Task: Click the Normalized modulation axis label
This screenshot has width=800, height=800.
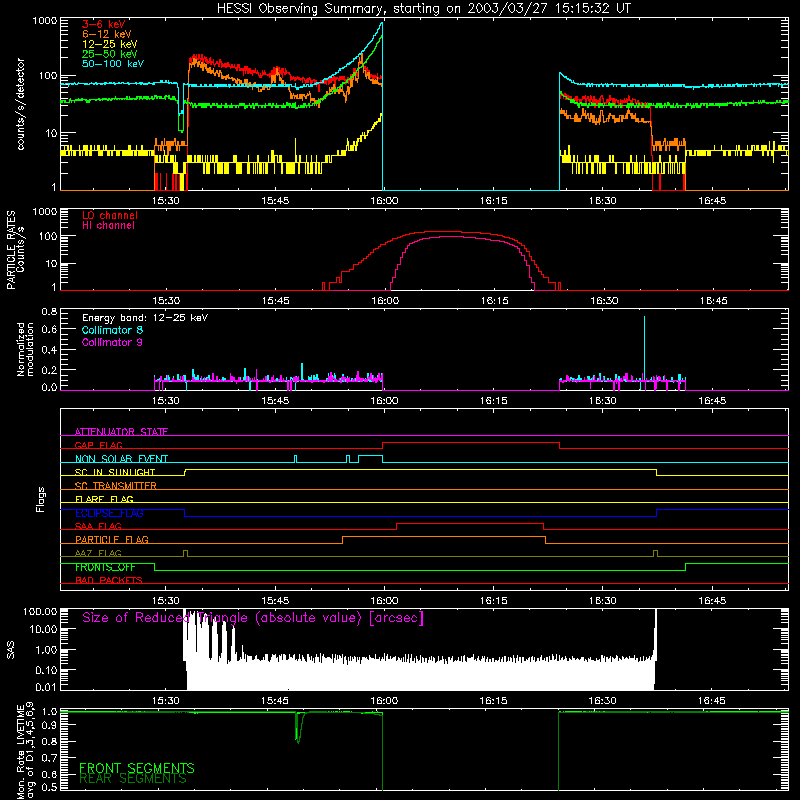Action: [x=25, y=349]
